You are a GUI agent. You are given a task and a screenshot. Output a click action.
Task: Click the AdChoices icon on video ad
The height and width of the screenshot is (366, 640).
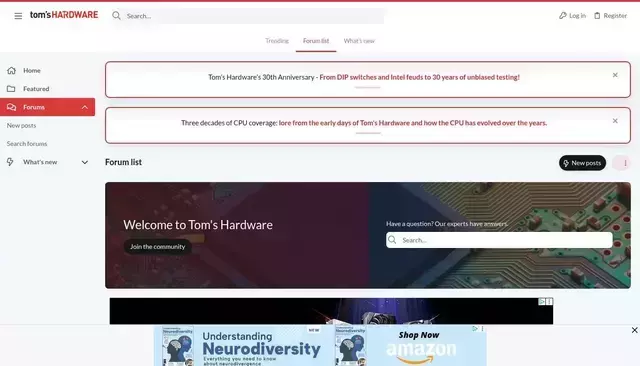[542, 302]
